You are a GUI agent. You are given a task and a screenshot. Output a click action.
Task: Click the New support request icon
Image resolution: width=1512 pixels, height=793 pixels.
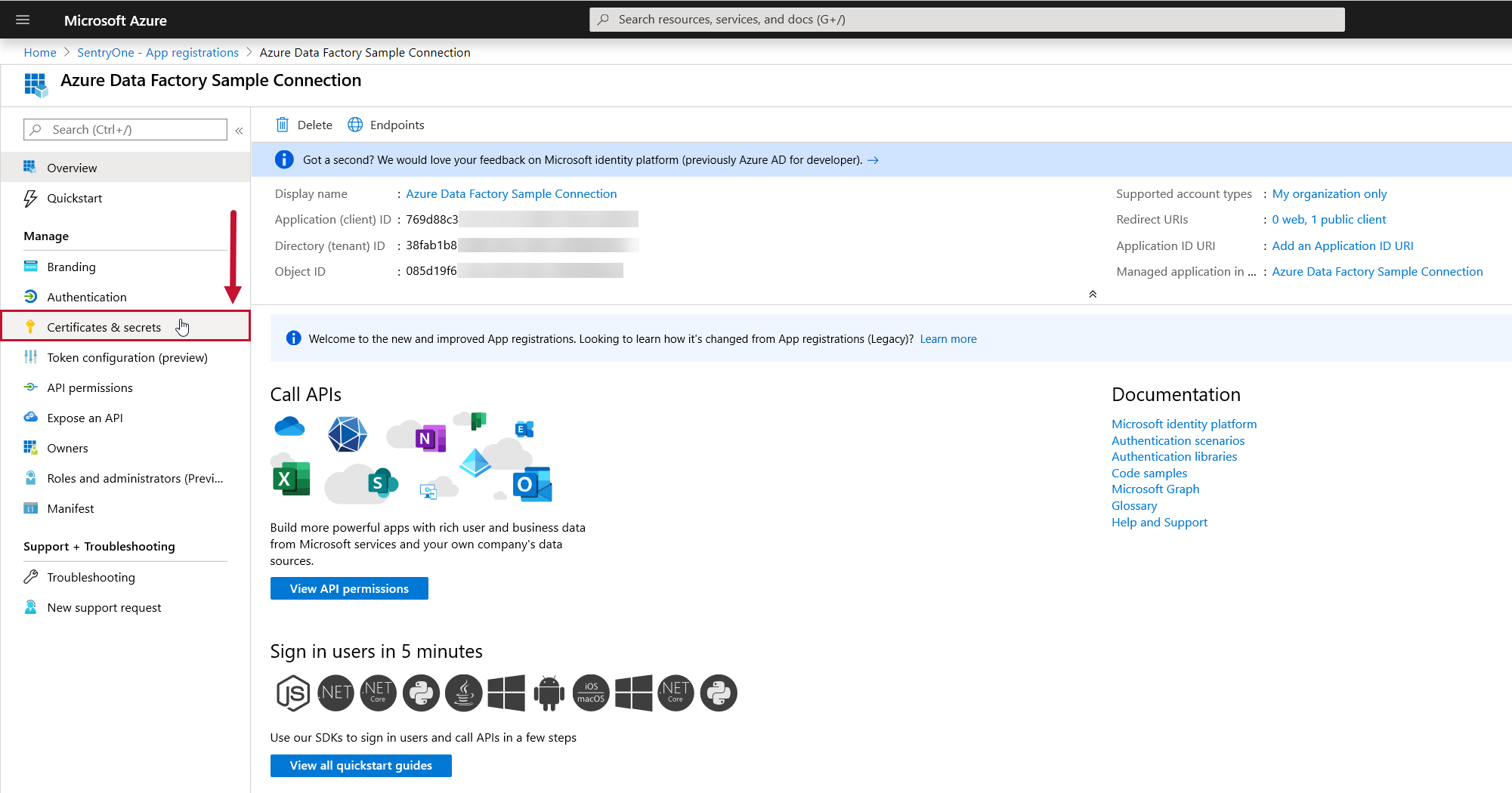(x=30, y=607)
